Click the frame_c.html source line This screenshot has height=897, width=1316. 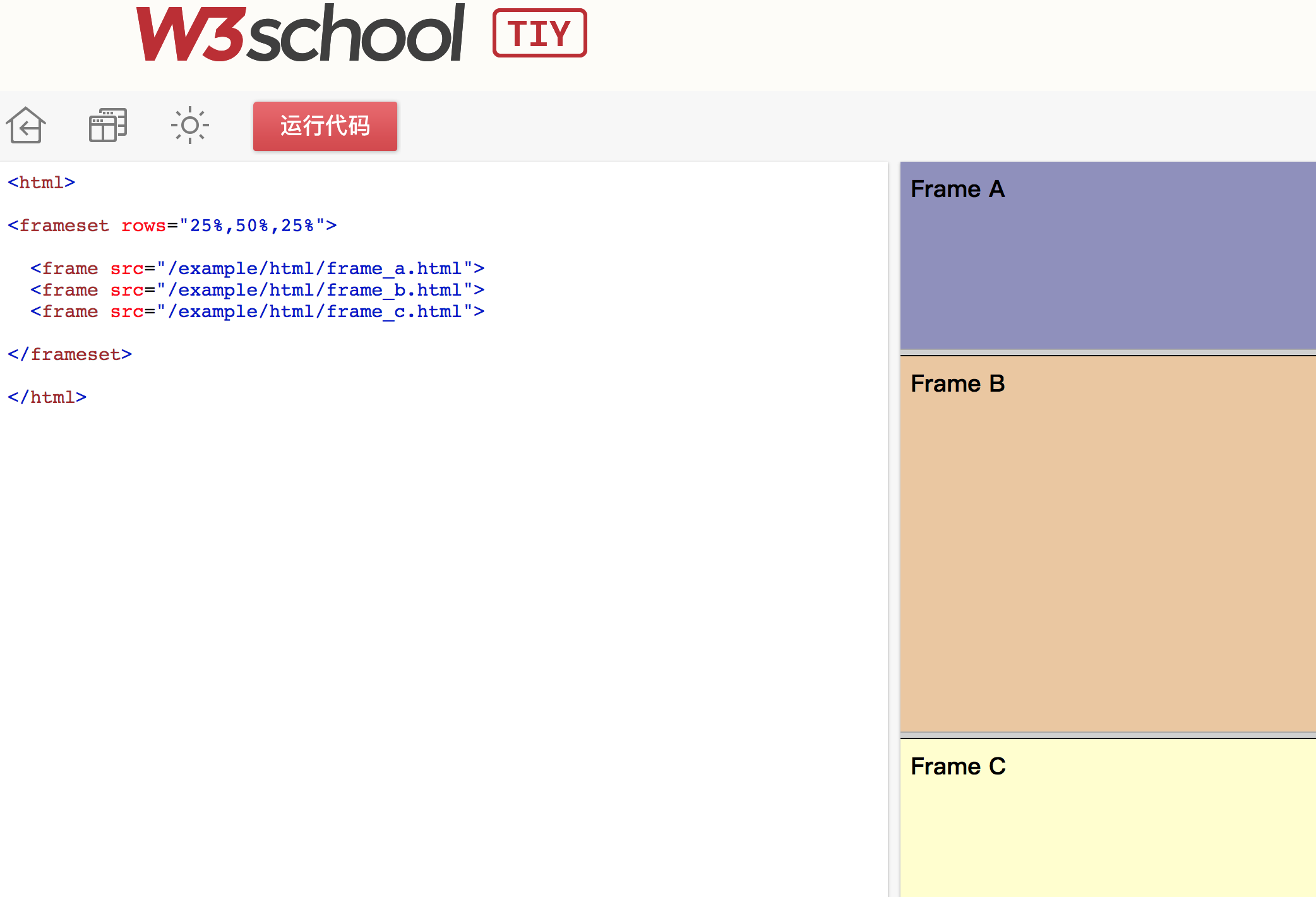coord(257,312)
